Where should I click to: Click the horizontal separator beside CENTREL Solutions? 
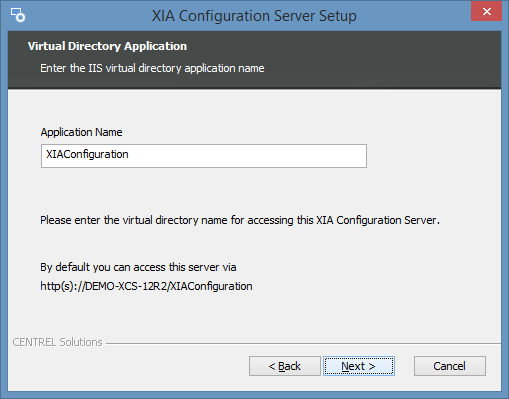tap(303, 343)
